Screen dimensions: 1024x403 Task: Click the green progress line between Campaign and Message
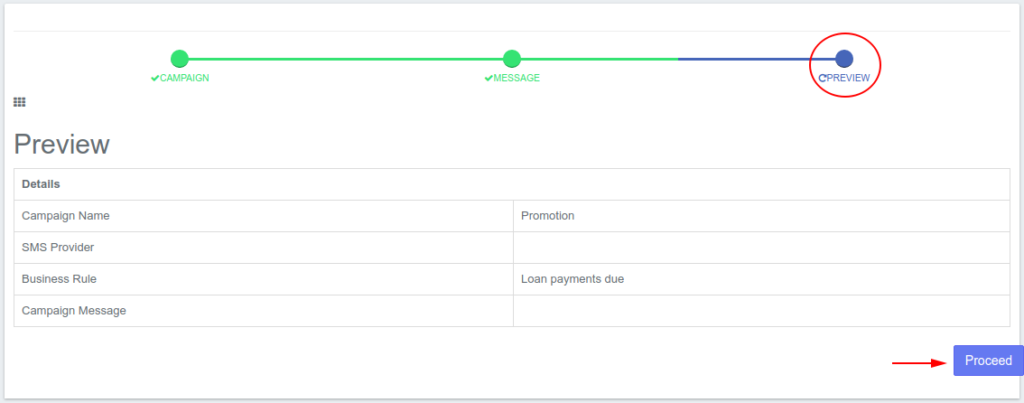tap(345, 59)
